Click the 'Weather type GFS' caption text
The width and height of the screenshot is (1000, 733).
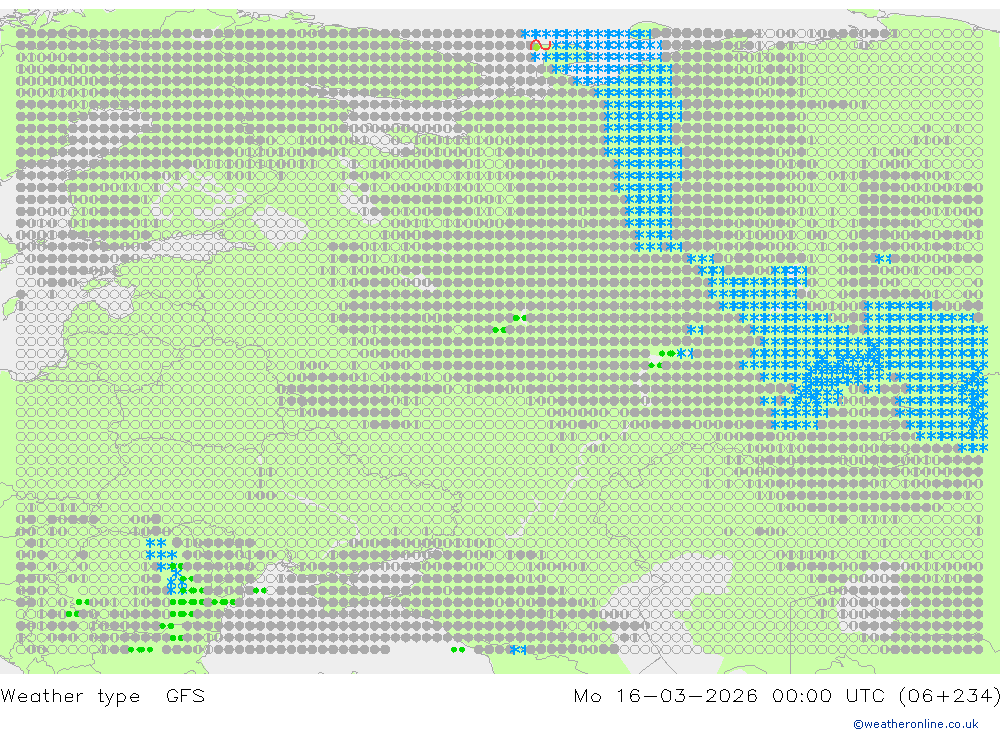pyautogui.click(x=103, y=696)
